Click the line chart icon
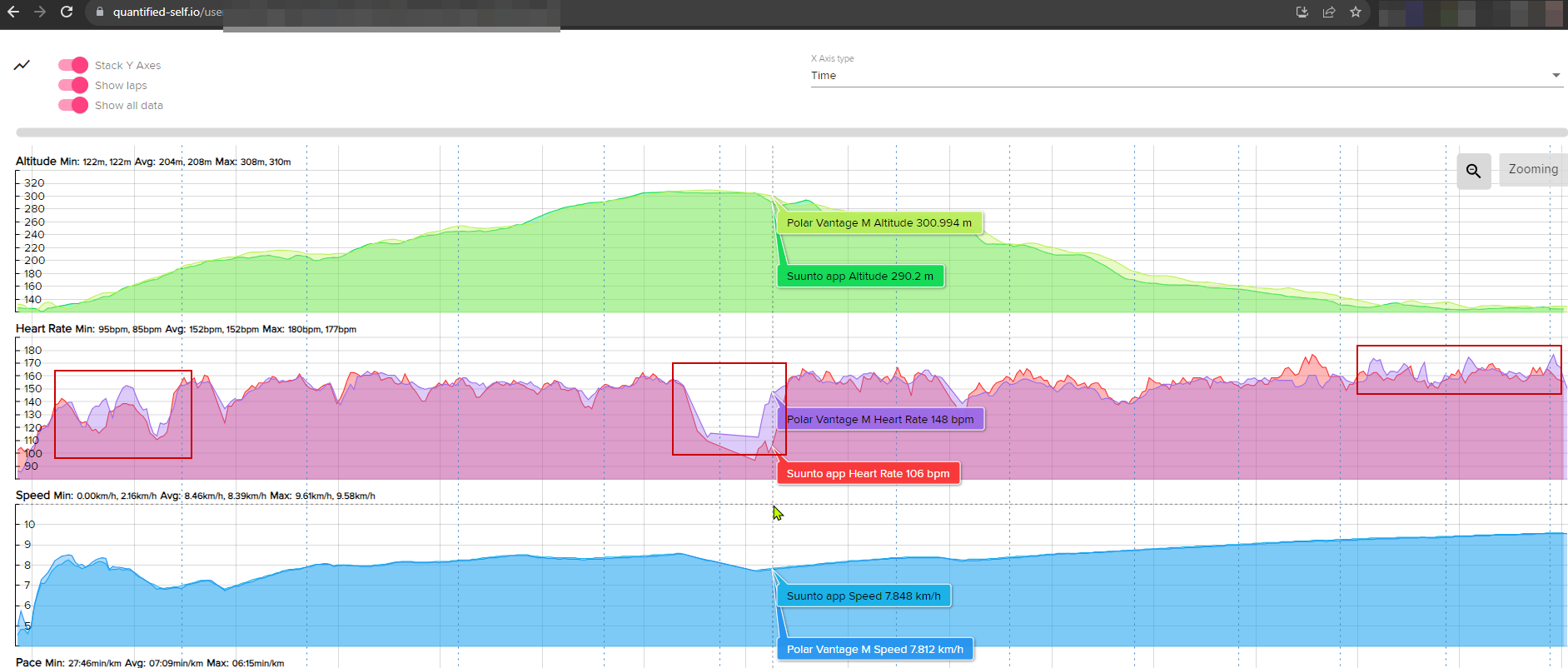 click(22, 65)
